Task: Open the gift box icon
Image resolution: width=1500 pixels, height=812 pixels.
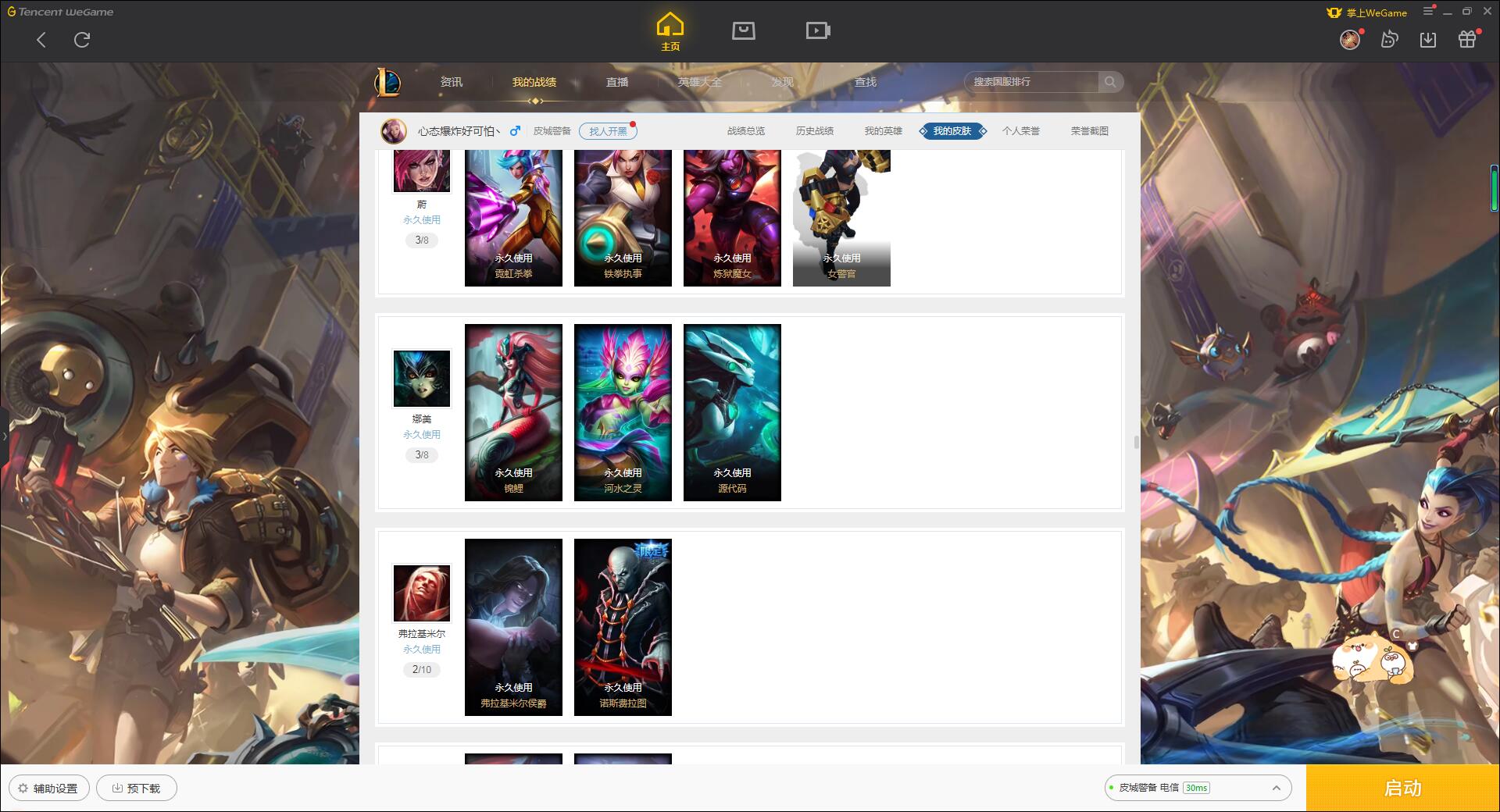Action: click(1467, 40)
